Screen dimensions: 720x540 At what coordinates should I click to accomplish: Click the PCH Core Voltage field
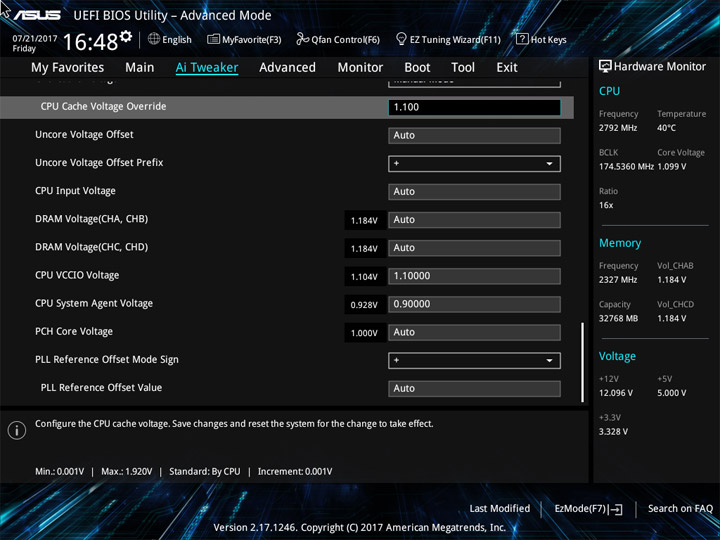[474, 332]
